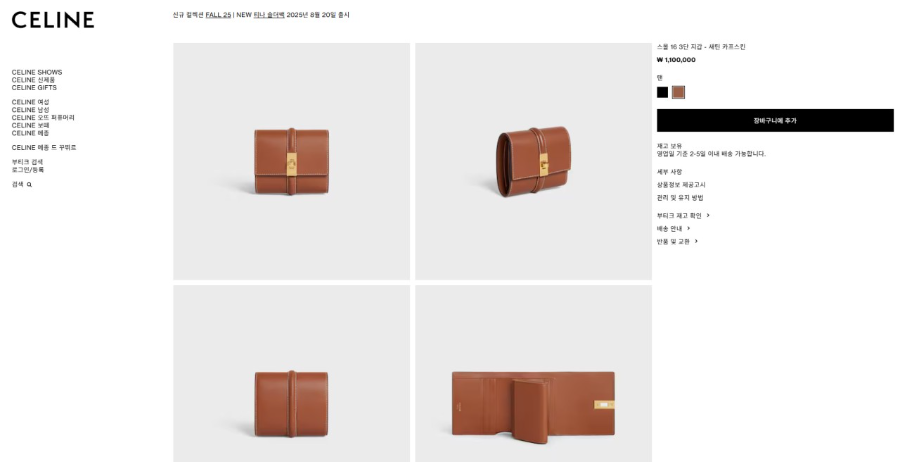View the front-facing wallet image
Image resolution: width=900 pixels, height=462 pixels.
click(x=292, y=161)
